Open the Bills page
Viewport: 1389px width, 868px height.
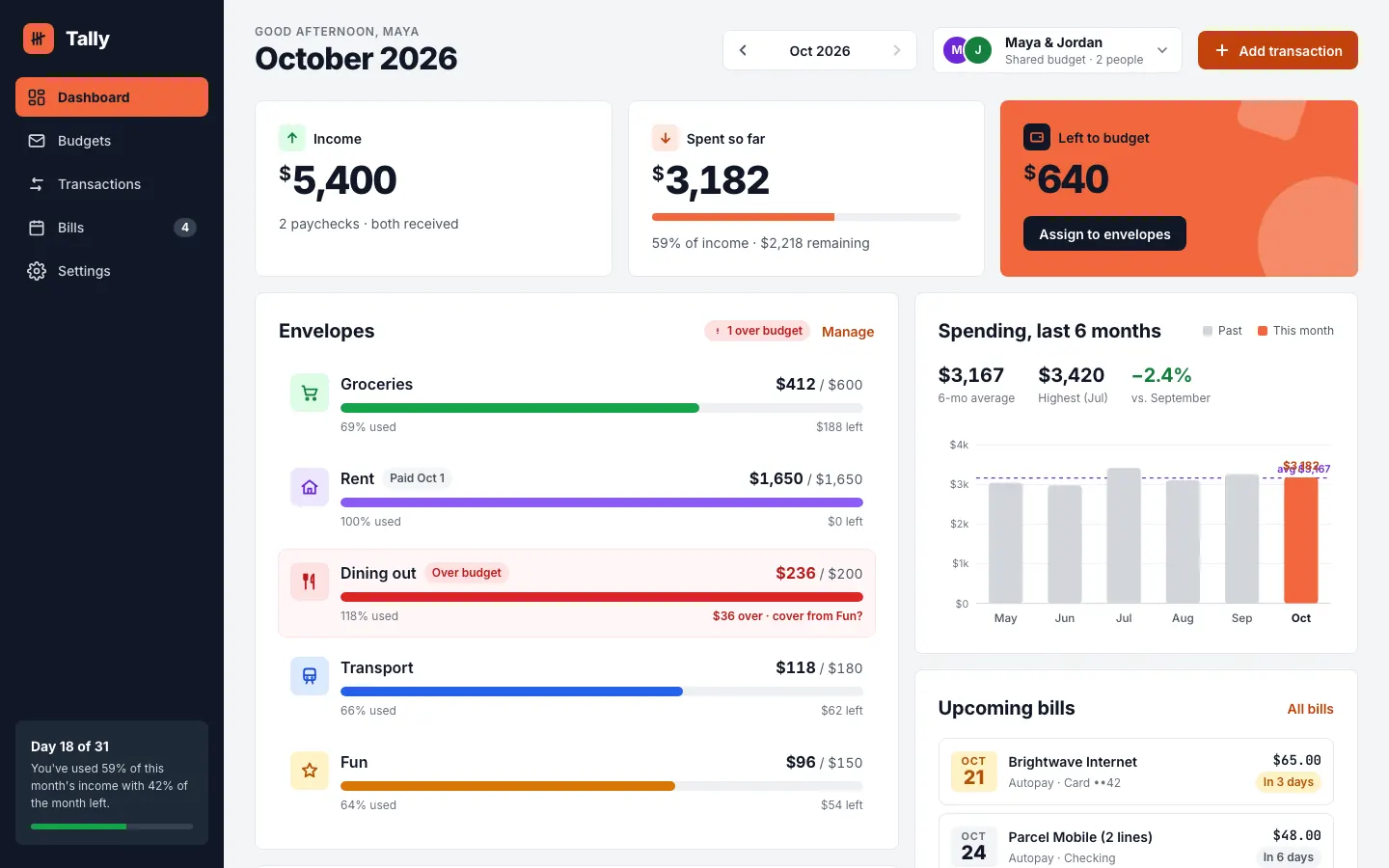[112, 228]
